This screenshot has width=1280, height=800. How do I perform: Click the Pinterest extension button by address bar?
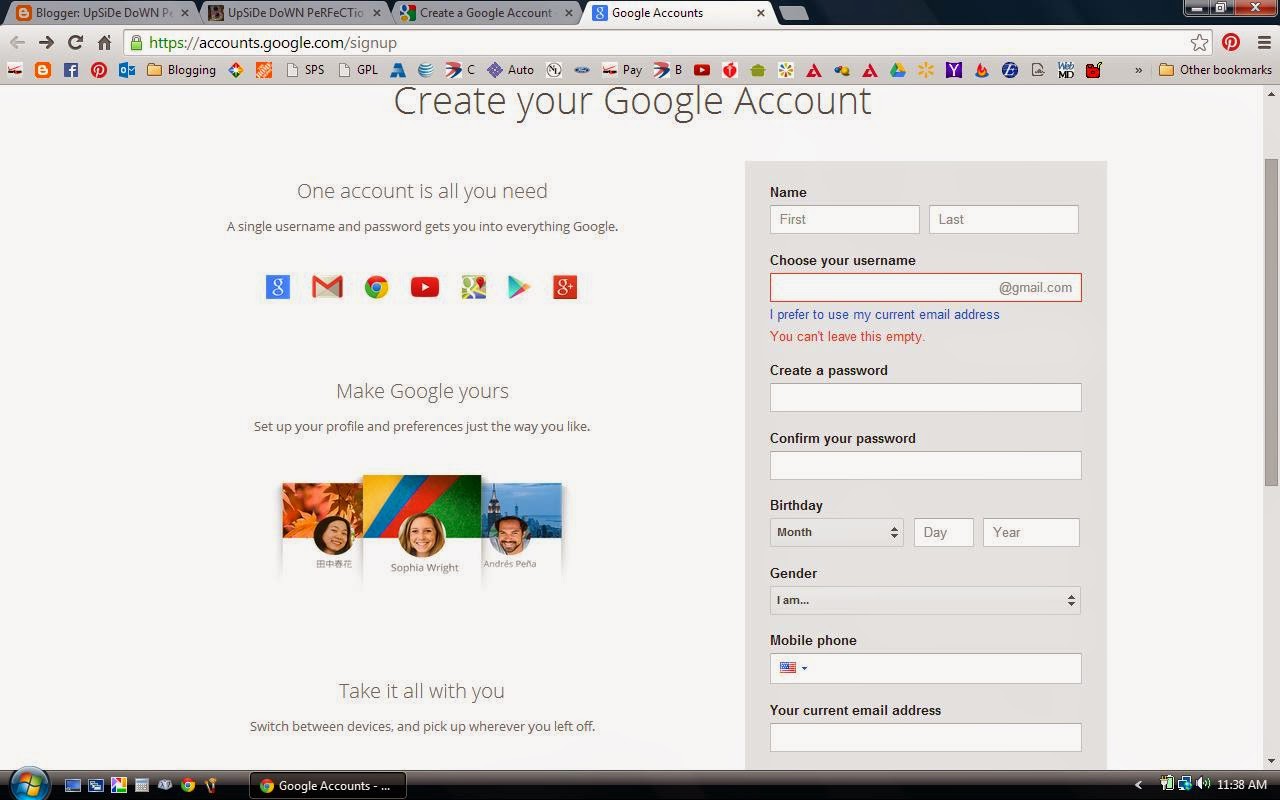(1231, 42)
